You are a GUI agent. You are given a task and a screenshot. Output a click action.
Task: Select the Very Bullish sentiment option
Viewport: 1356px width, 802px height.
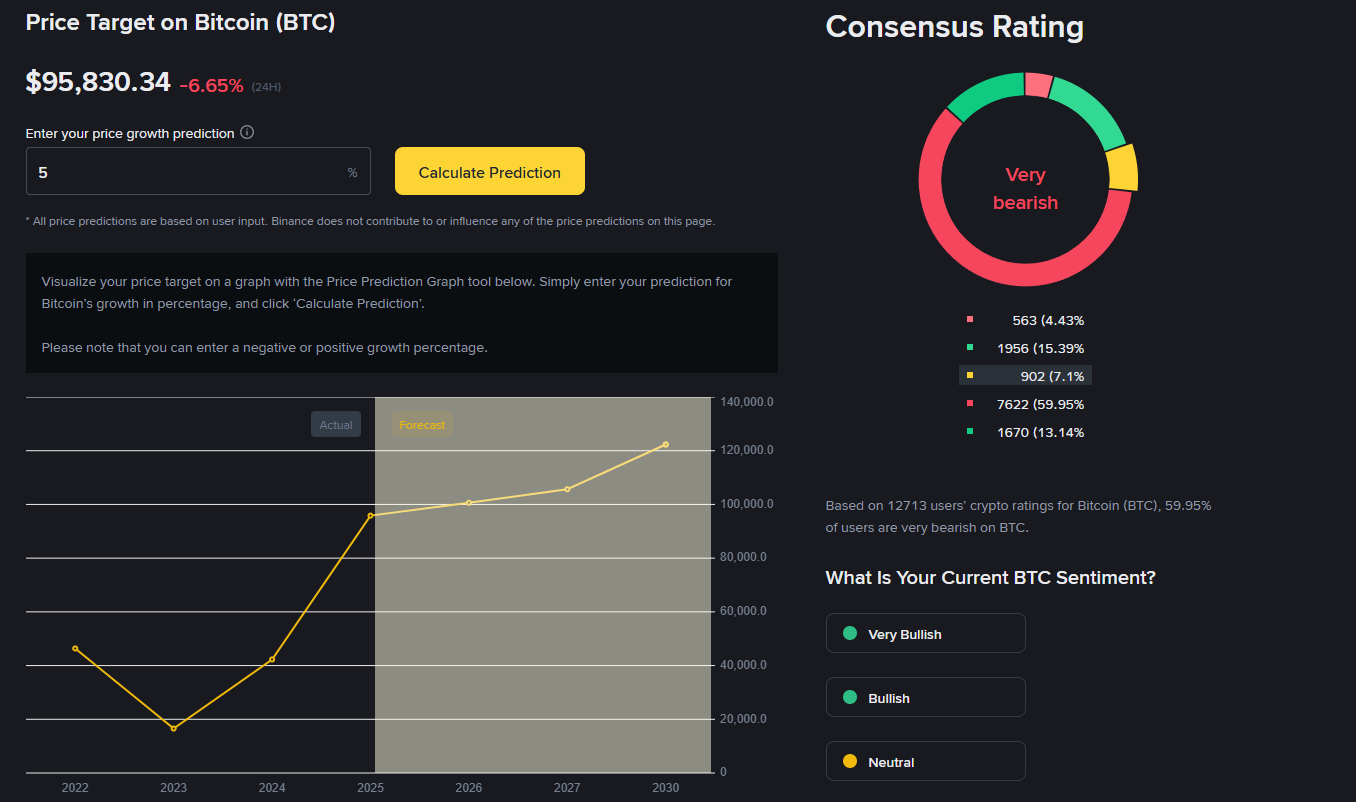pyautogui.click(x=925, y=634)
